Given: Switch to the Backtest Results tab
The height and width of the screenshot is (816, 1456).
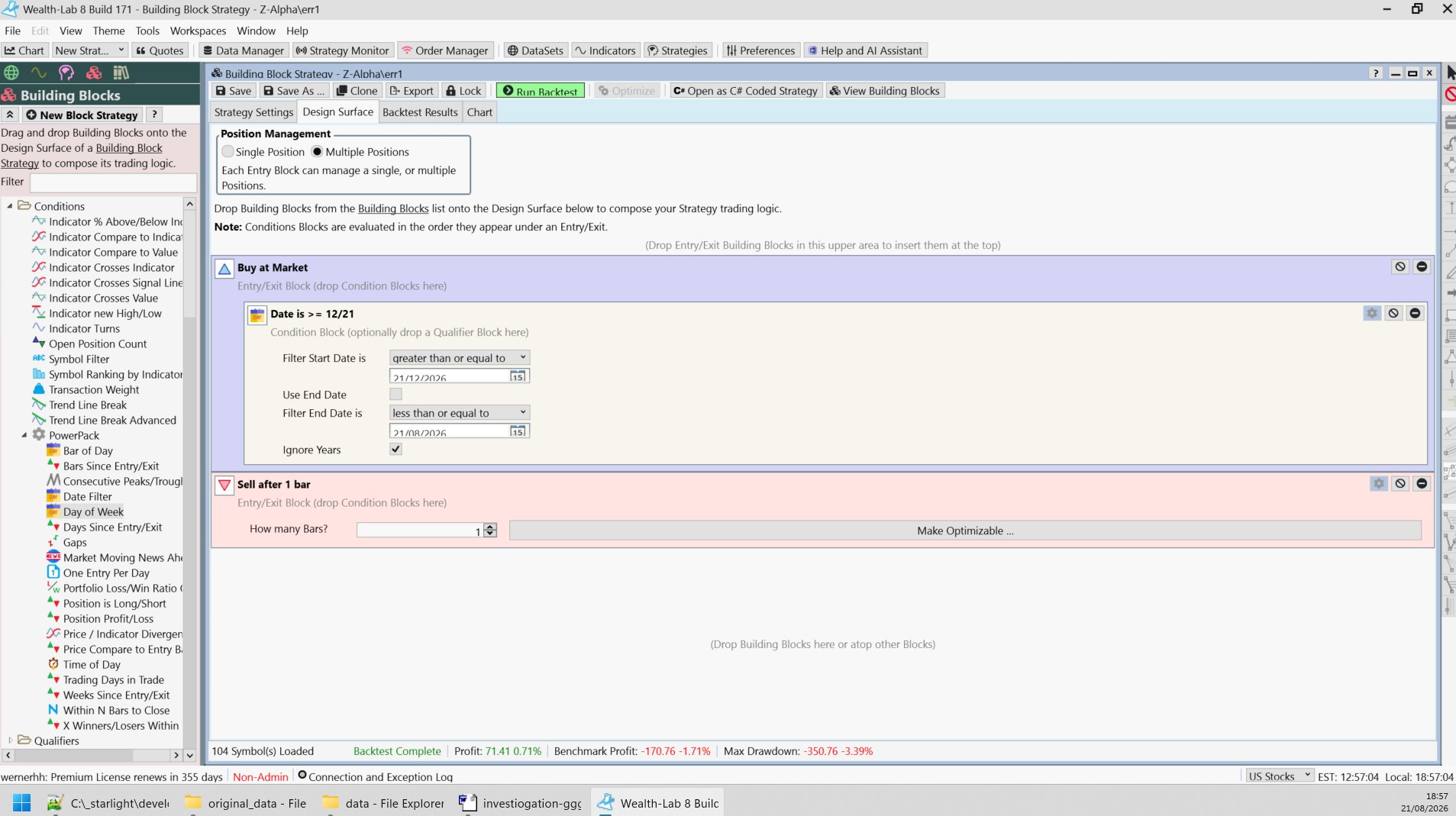Looking at the screenshot, I should coord(420,112).
